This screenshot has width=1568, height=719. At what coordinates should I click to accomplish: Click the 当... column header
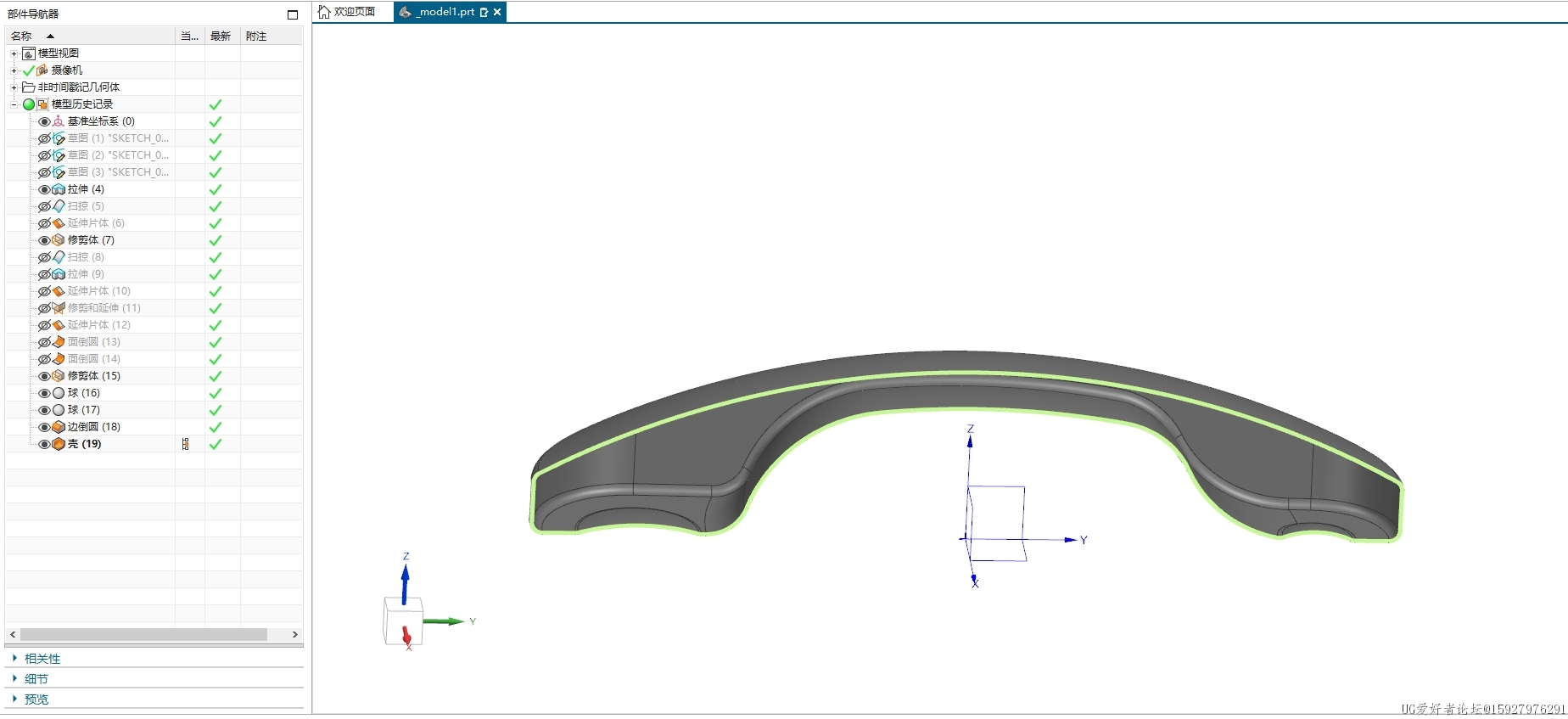point(189,36)
